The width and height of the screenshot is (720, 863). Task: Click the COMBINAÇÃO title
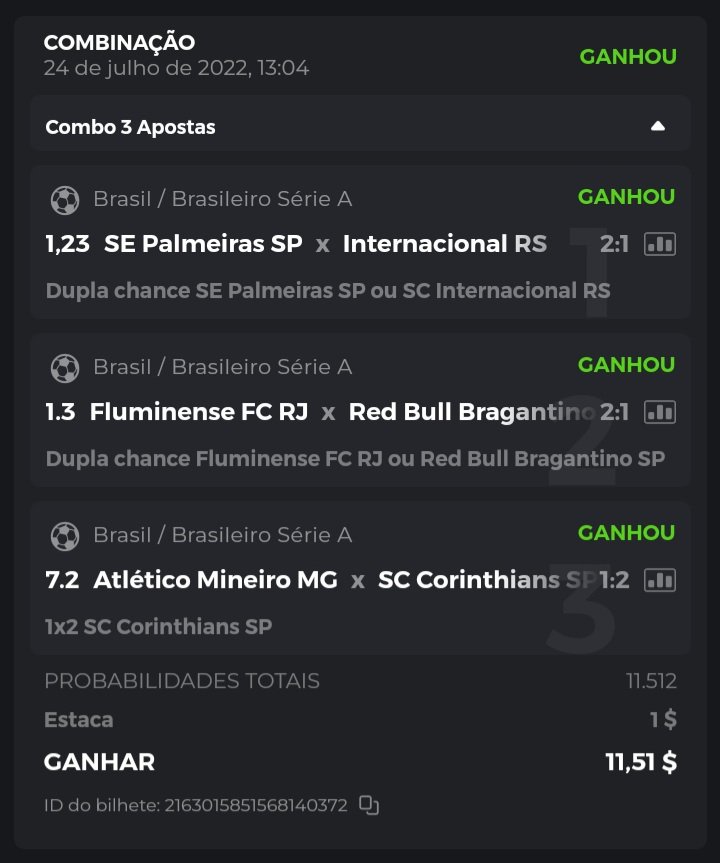pyautogui.click(x=119, y=42)
